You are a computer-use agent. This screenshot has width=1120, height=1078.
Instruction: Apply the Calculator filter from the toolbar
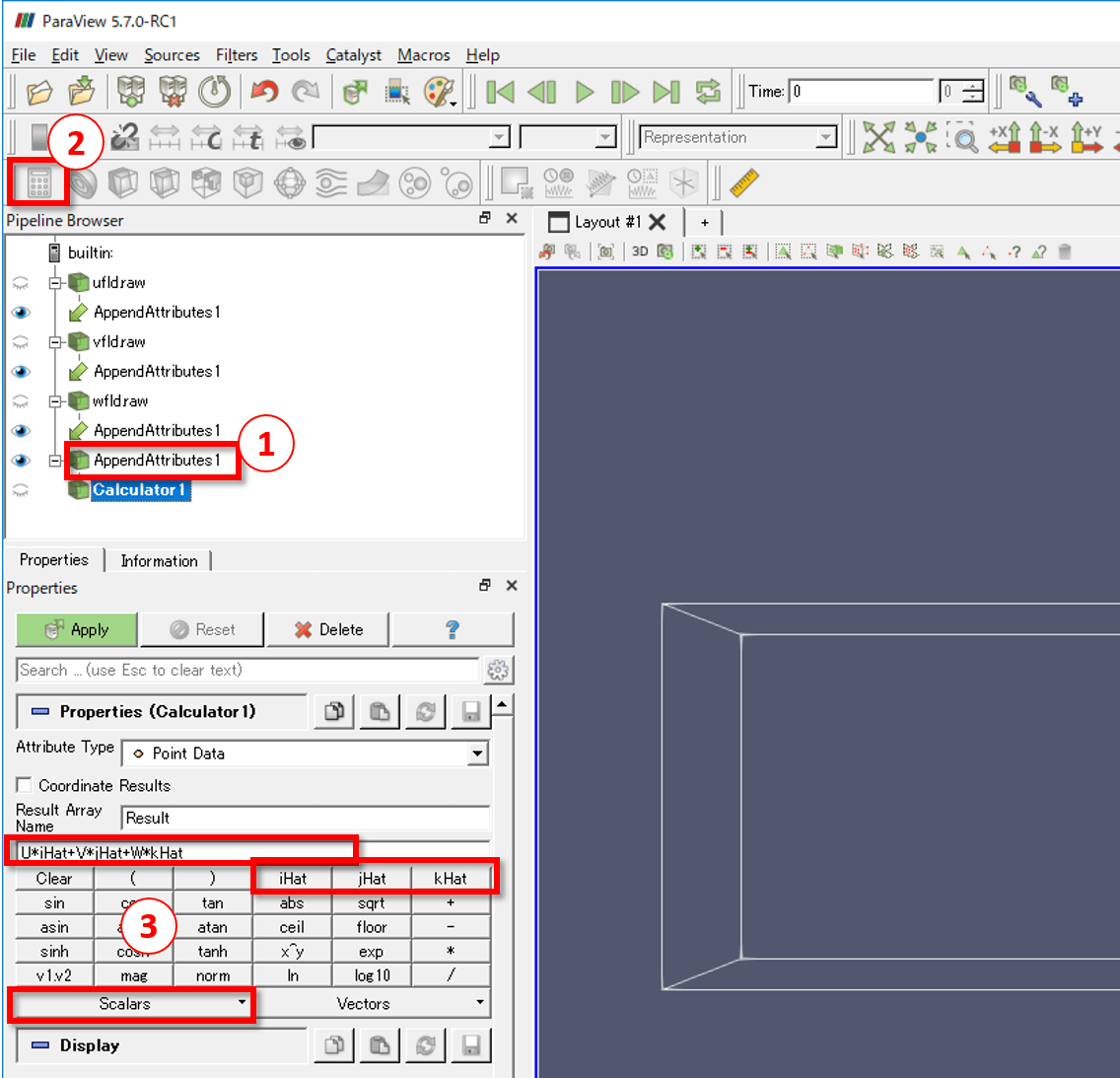[x=38, y=183]
